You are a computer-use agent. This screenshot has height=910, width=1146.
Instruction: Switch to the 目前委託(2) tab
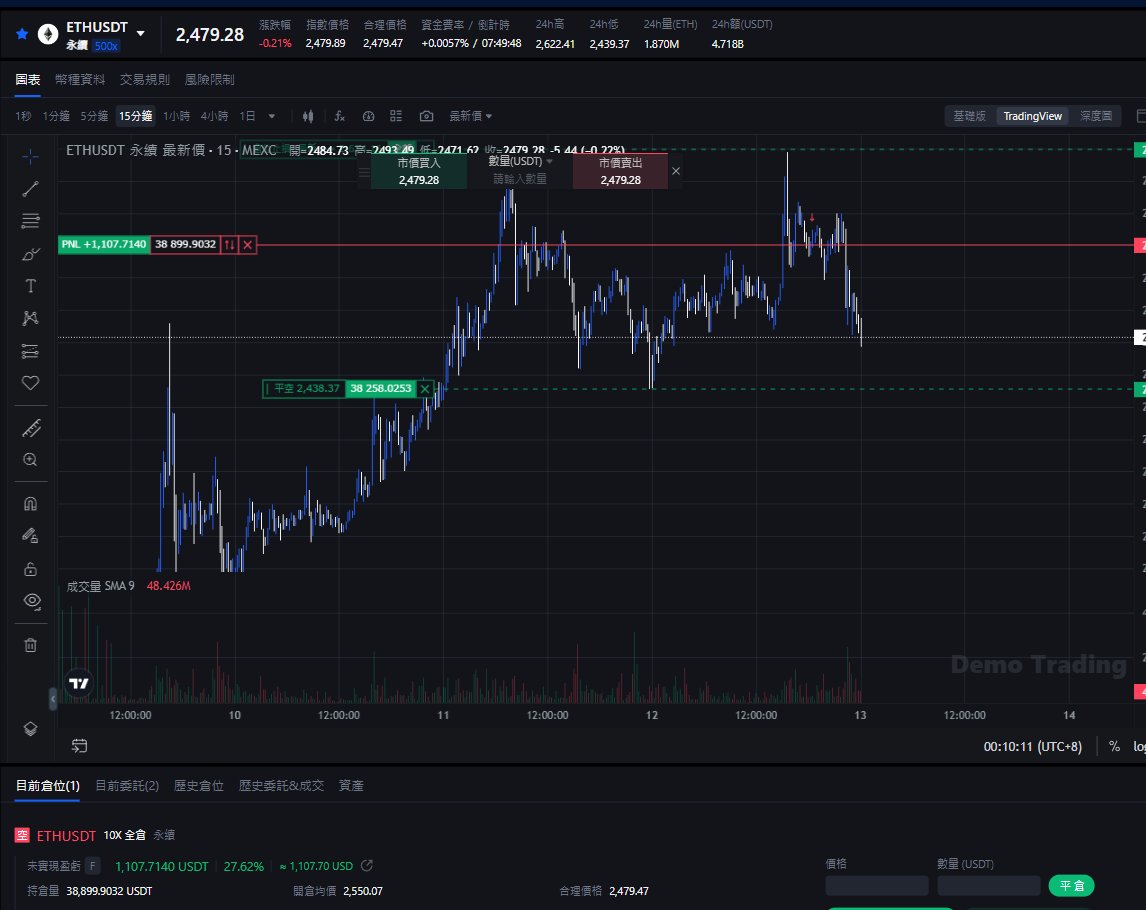click(128, 785)
